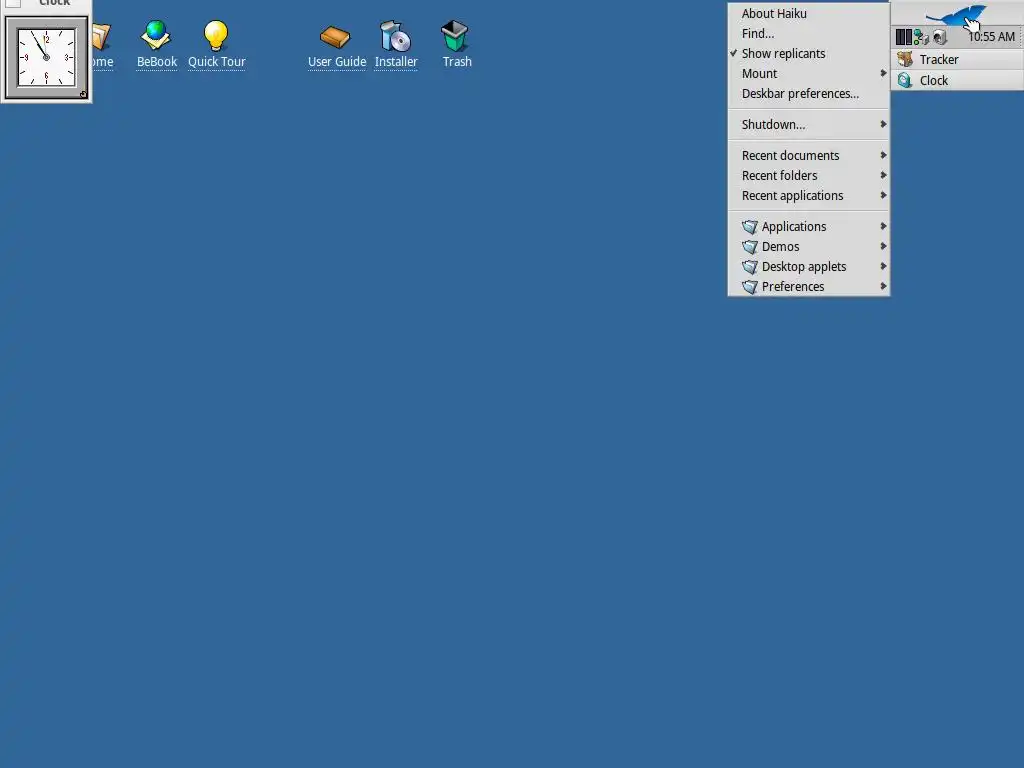Expand the Shutdown submenu arrow
1024x768 pixels.
883,124
